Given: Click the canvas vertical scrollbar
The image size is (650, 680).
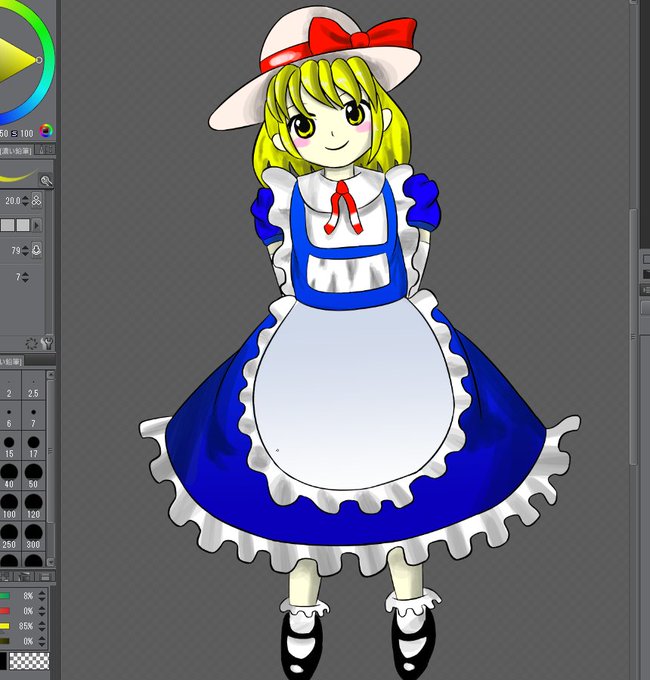Looking at the screenshot, I should tap(634, 337).
